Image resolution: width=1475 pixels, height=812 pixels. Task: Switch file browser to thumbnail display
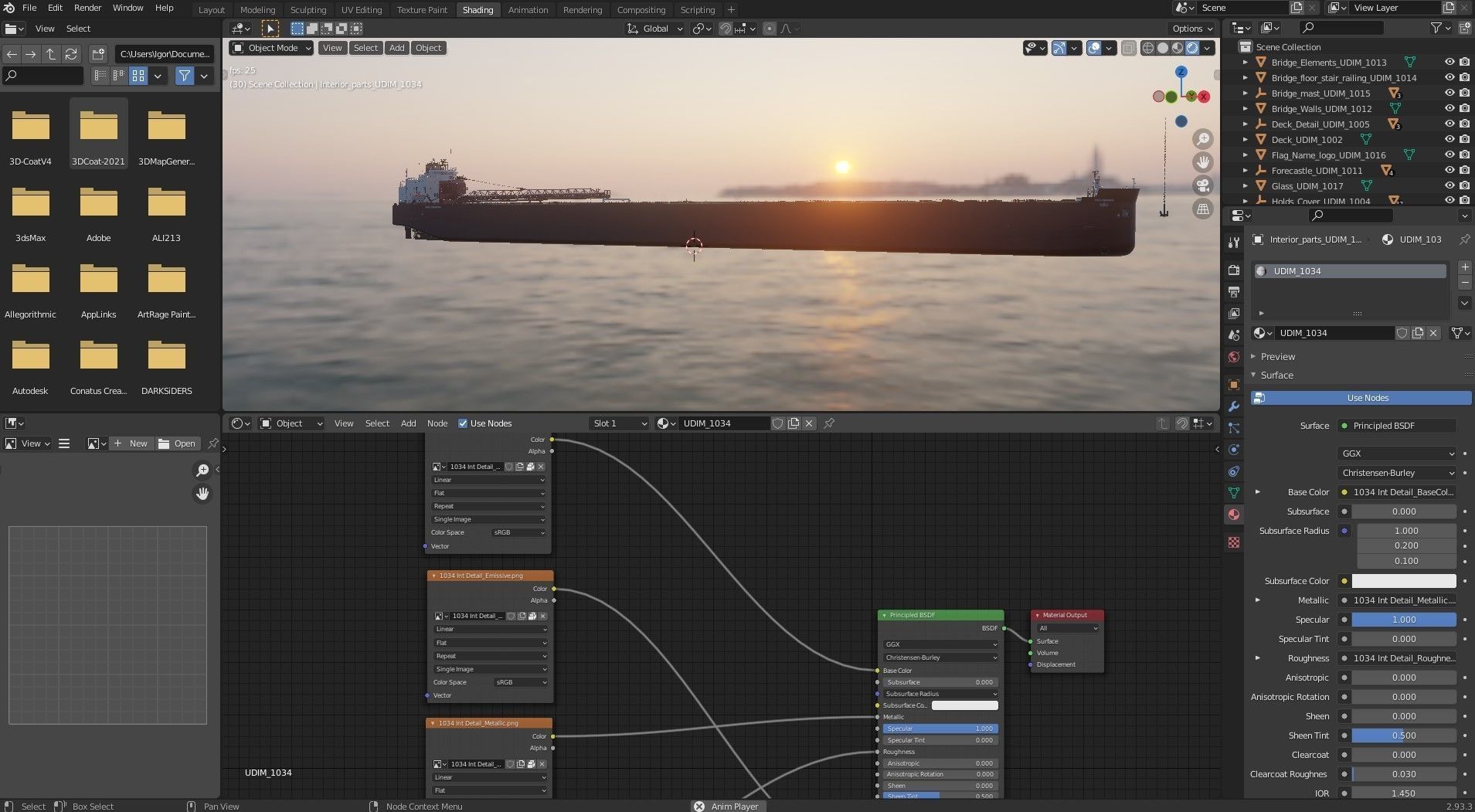138,76
